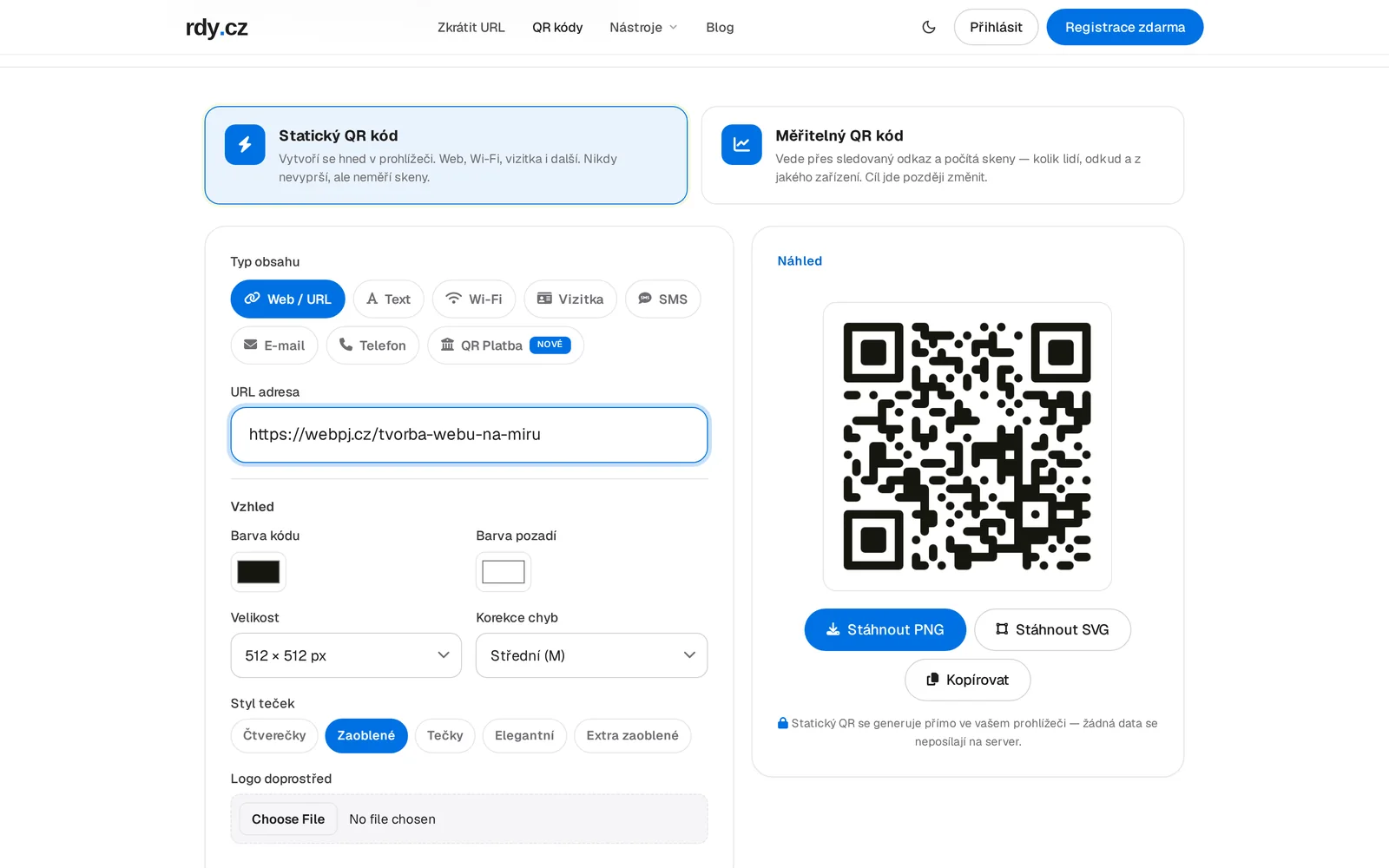This screenshot has height=868, width=1389.
Task: Select Wi-Fi content type
Action: point(474,299)
